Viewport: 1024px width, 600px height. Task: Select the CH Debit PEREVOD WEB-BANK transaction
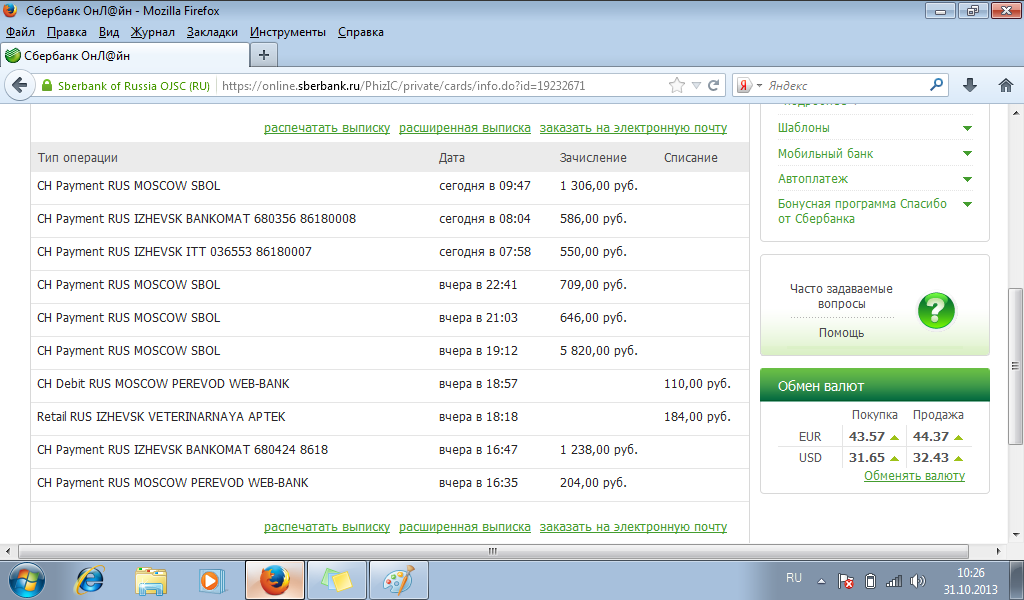(x=390, y=384)
